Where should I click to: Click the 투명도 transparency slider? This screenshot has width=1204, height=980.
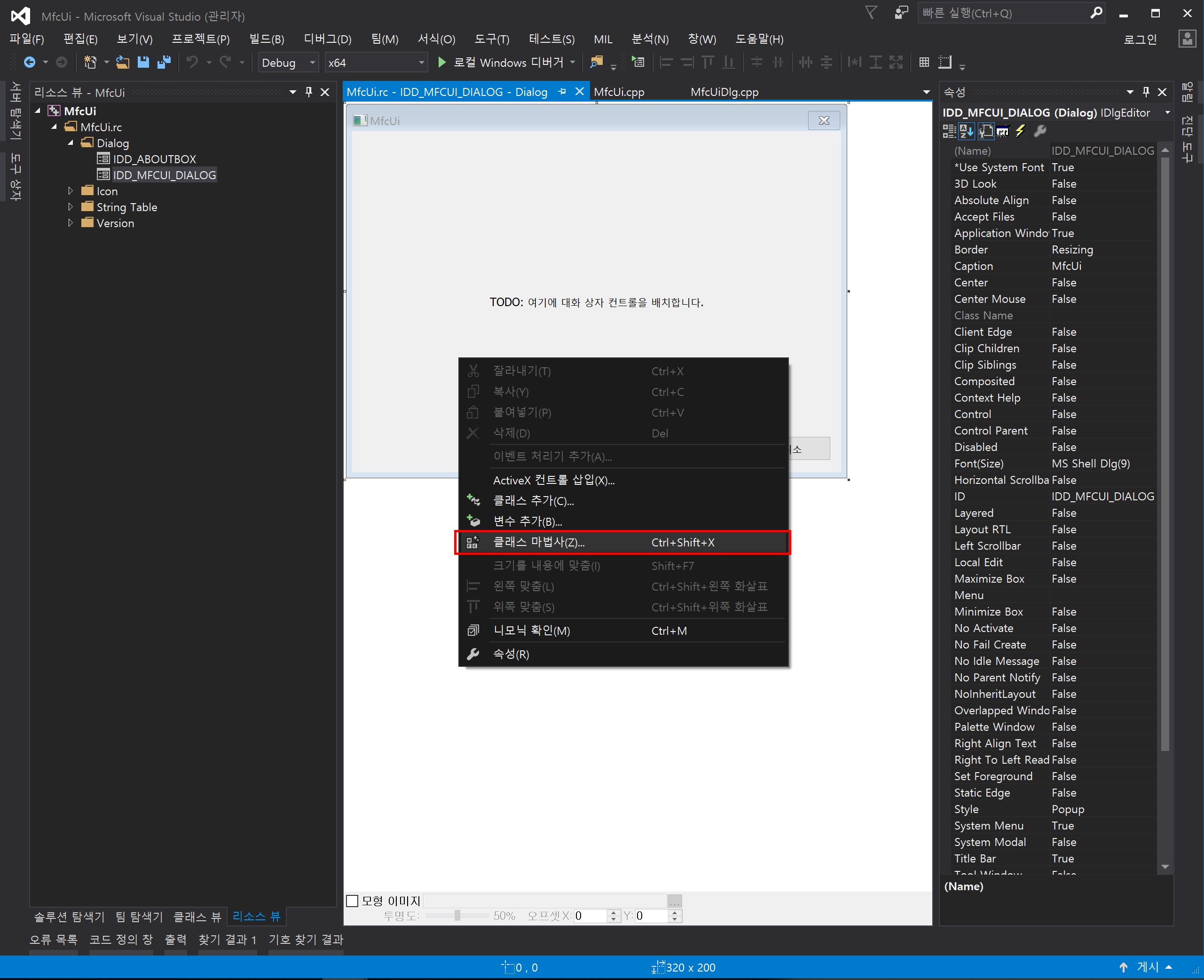click(457, 916)
